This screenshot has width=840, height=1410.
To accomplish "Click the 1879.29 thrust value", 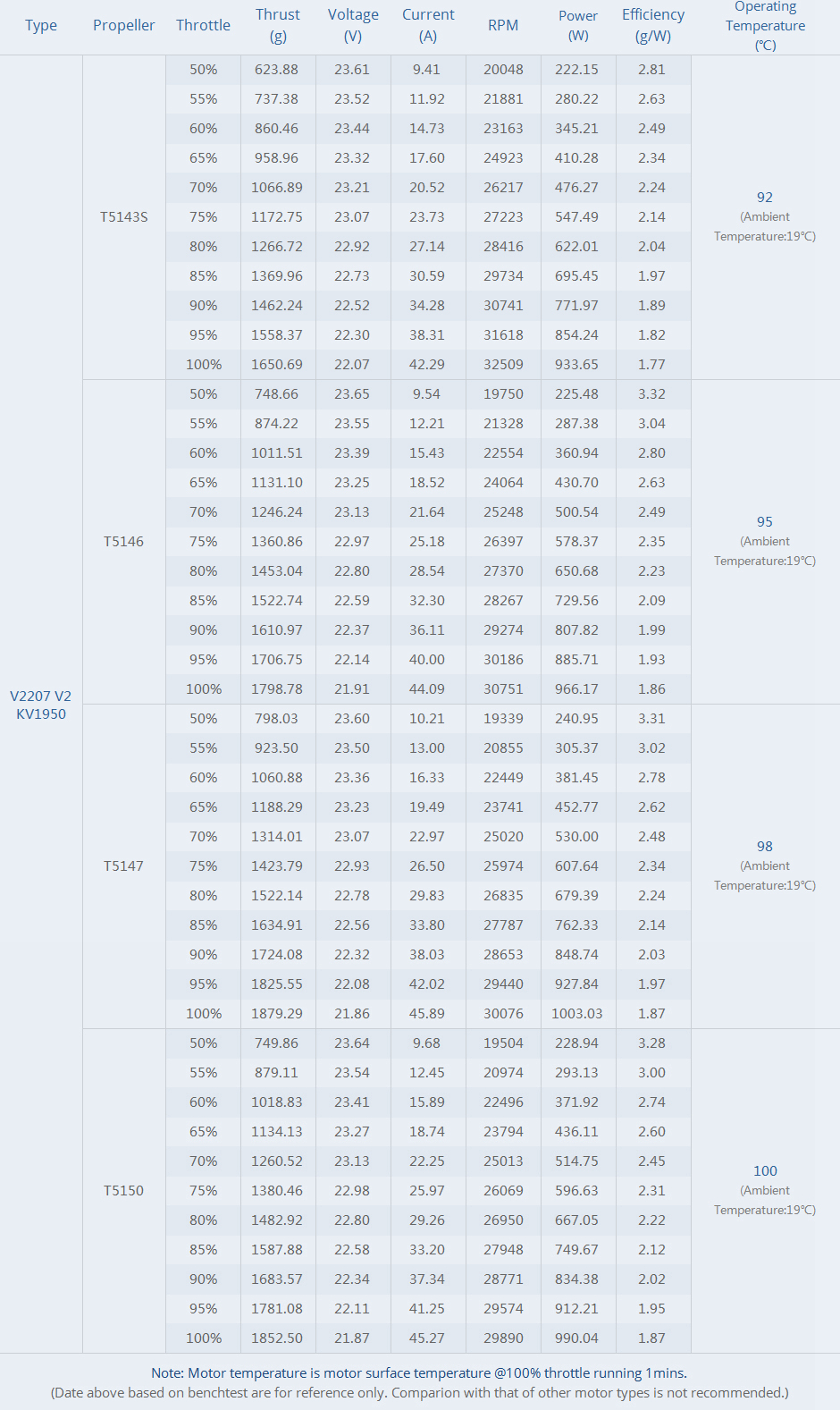I will [277, 1014].
